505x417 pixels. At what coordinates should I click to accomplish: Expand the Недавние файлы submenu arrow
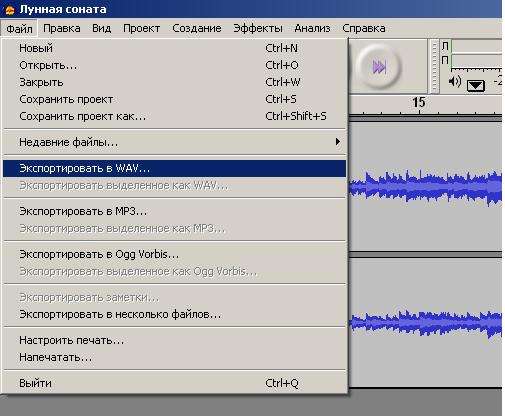pyautogui.click(x=338, y=142)
